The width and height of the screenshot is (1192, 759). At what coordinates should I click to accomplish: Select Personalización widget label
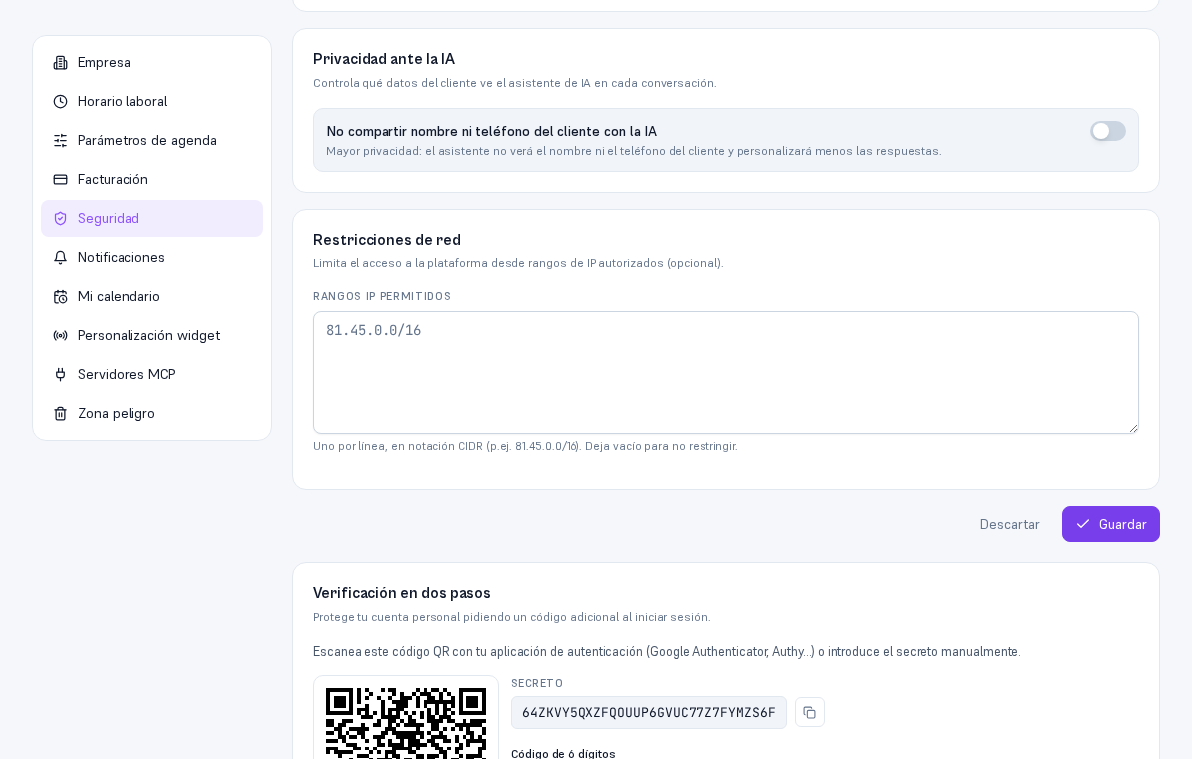point(149,335)
